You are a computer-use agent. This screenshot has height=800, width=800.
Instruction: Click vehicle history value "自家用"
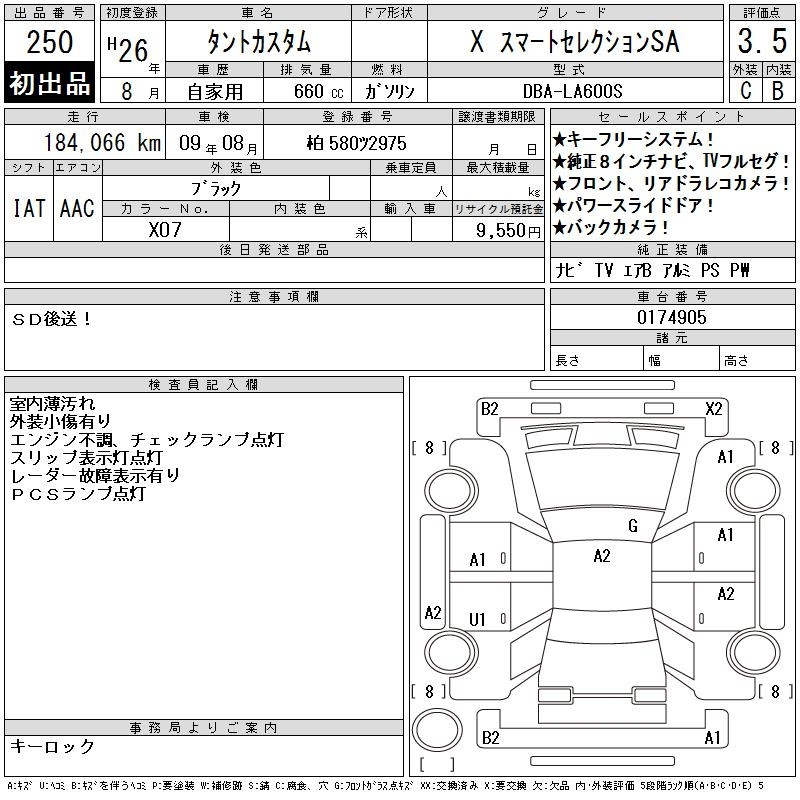coord(215,92)
